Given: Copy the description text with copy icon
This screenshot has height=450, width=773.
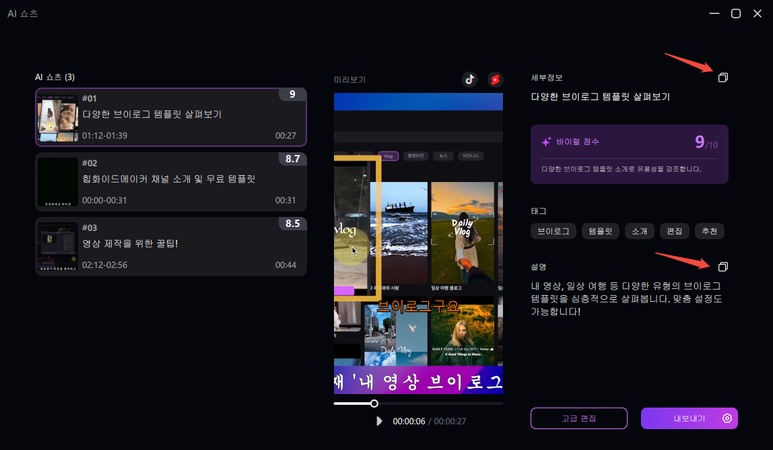Looking at the screenshot, I should [723, 267].
